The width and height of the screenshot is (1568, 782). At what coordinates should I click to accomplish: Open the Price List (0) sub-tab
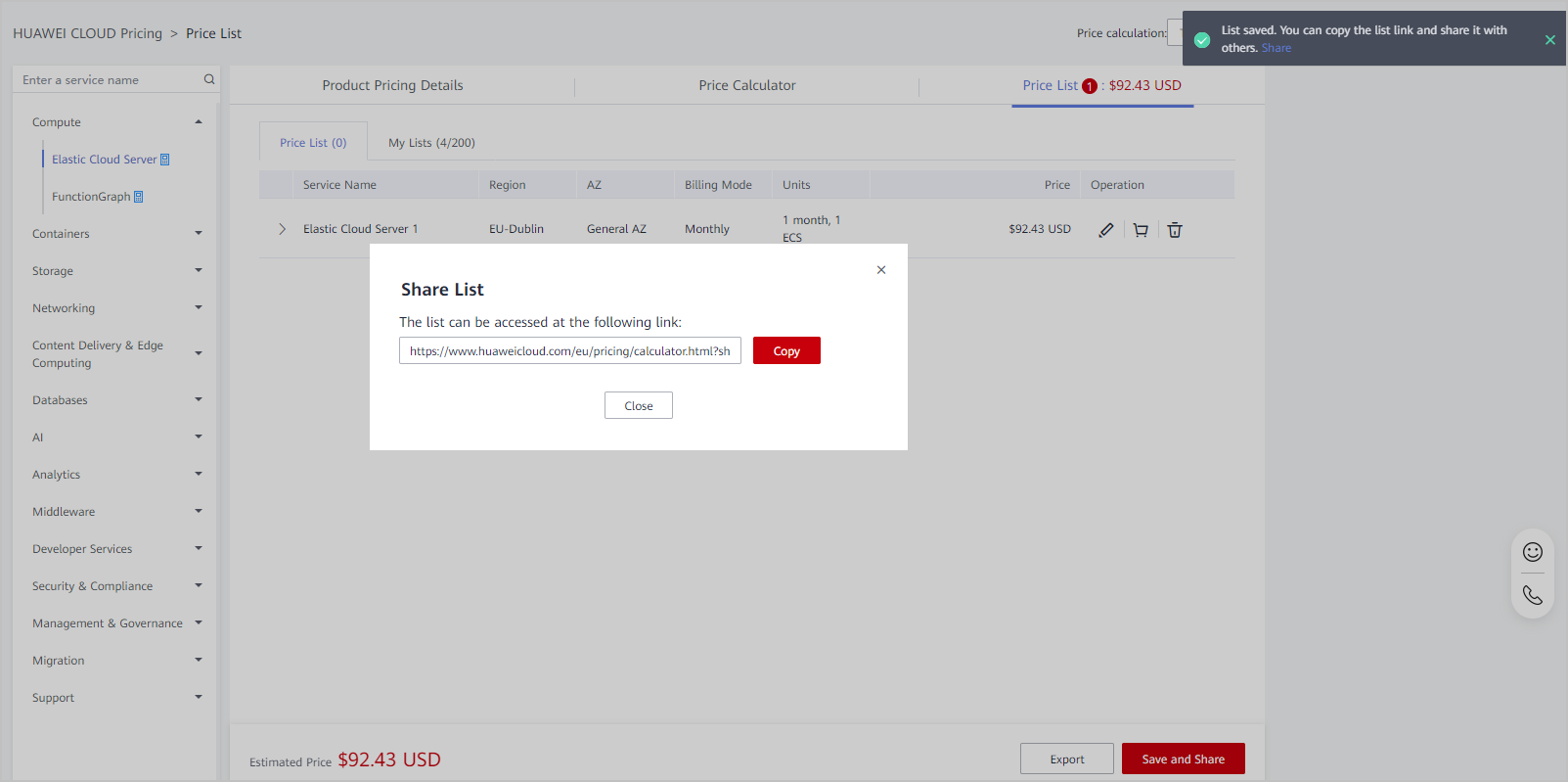point(313,143)
